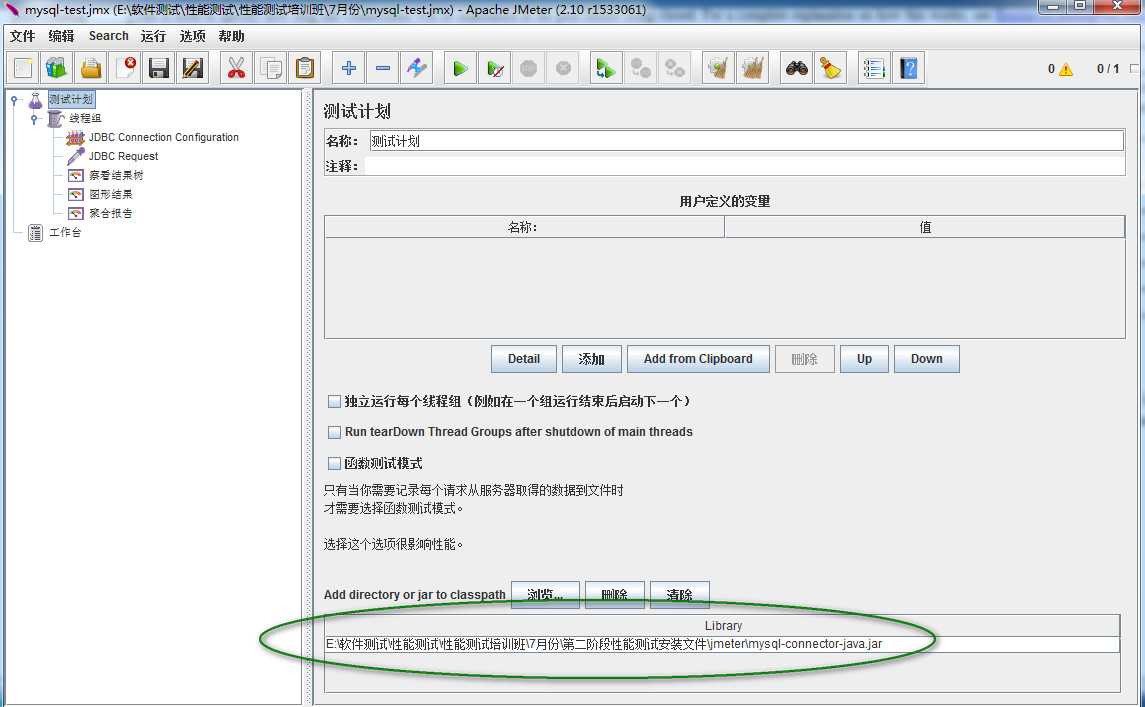This screenshot has width=1145, height=707.
Task: Click the Open file folder icon
Action: [x=91, y=69]
